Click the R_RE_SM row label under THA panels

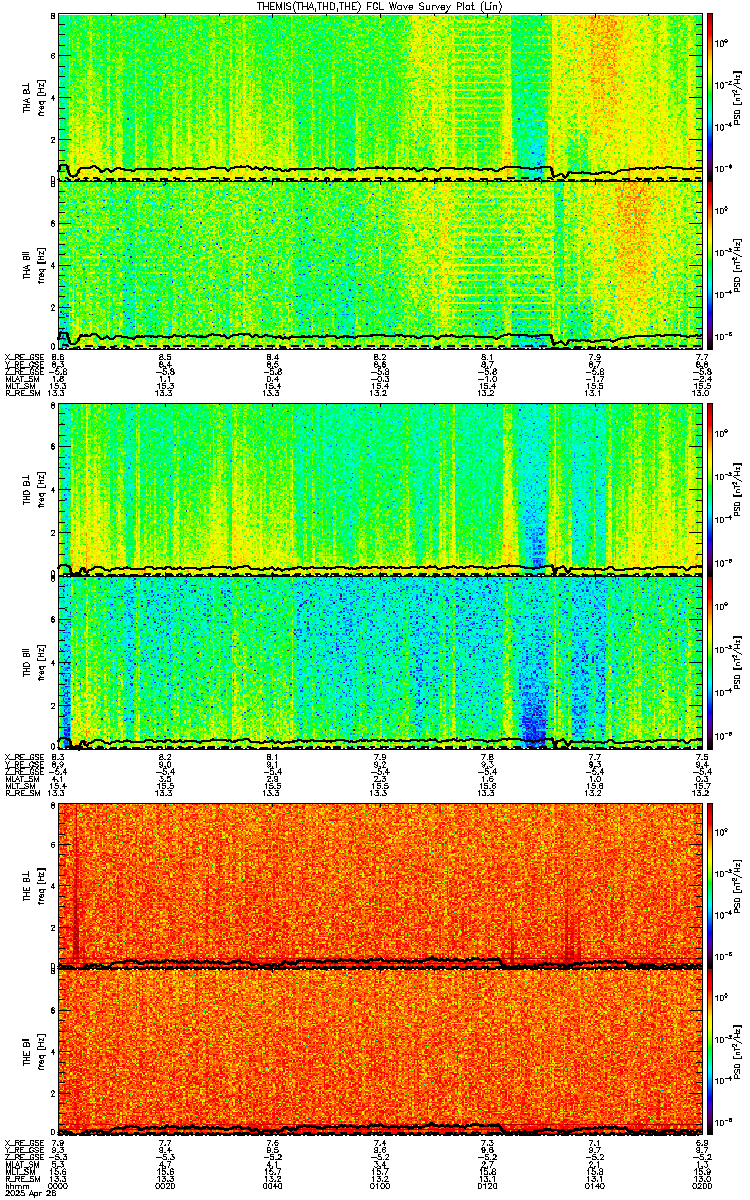click(23, 393)
